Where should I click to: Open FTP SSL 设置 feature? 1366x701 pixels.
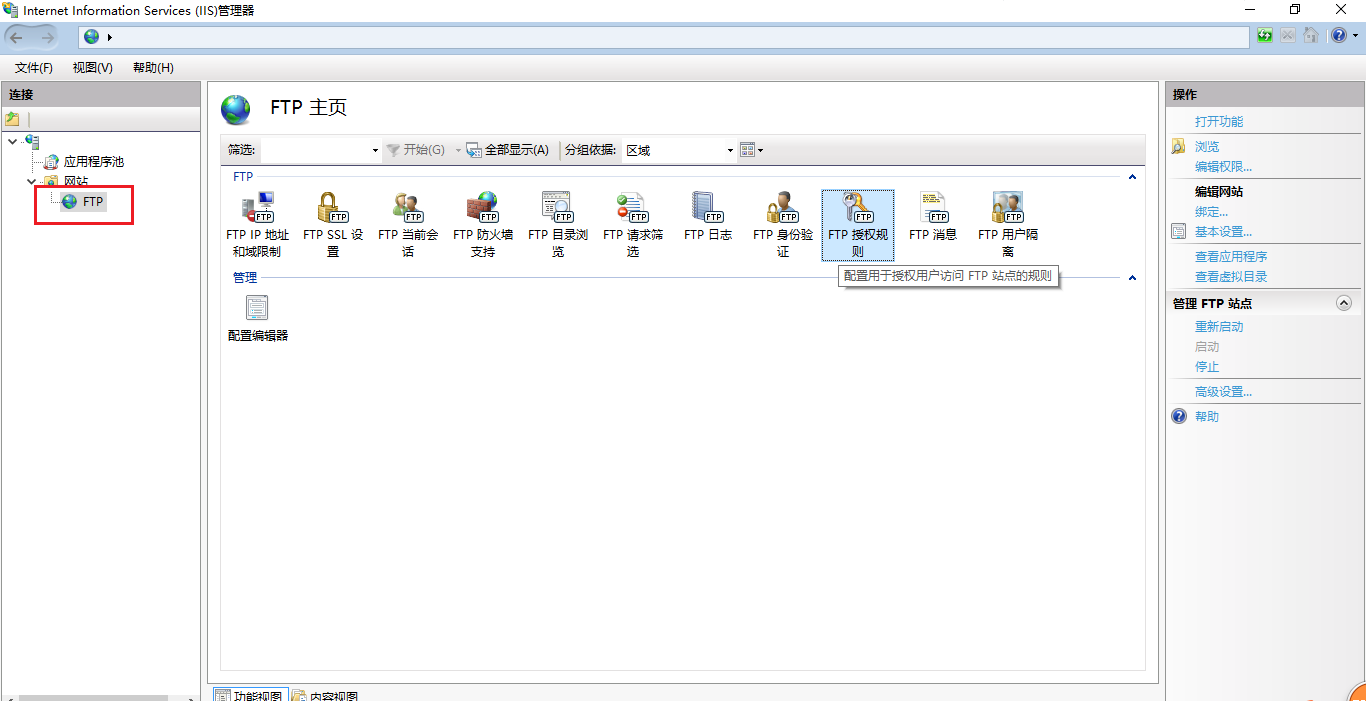pos(333,224)
